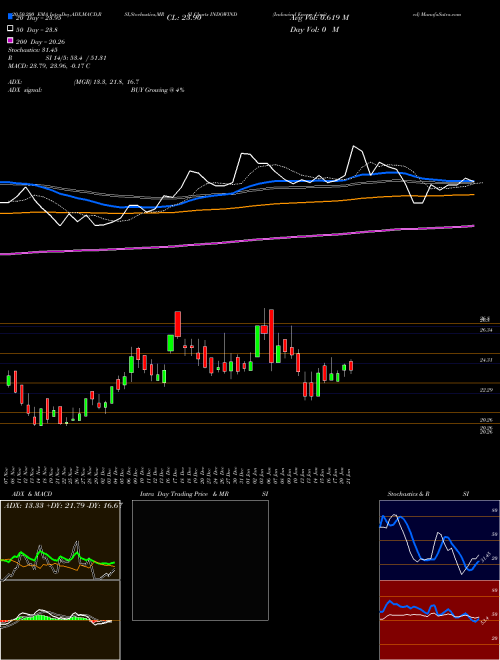Open the ADX indicator chart panel

pos(60,540)
